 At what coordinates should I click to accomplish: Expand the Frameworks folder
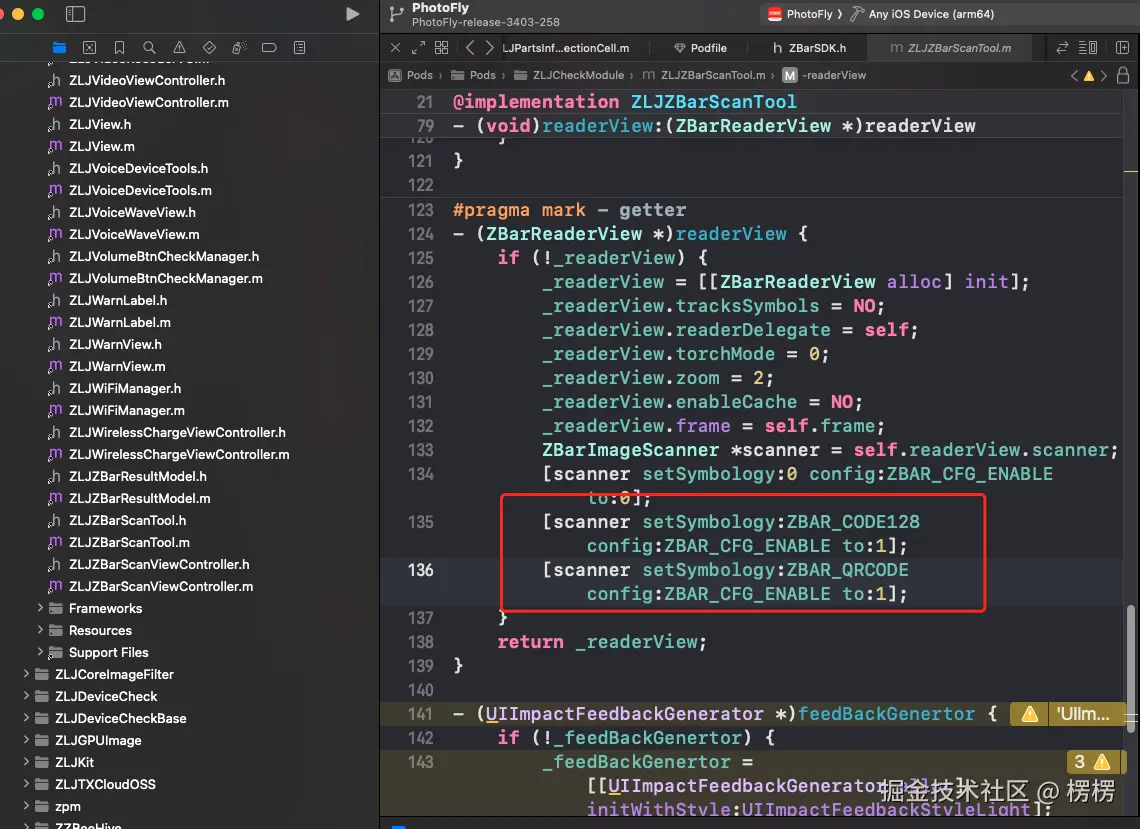pos(41,608)
